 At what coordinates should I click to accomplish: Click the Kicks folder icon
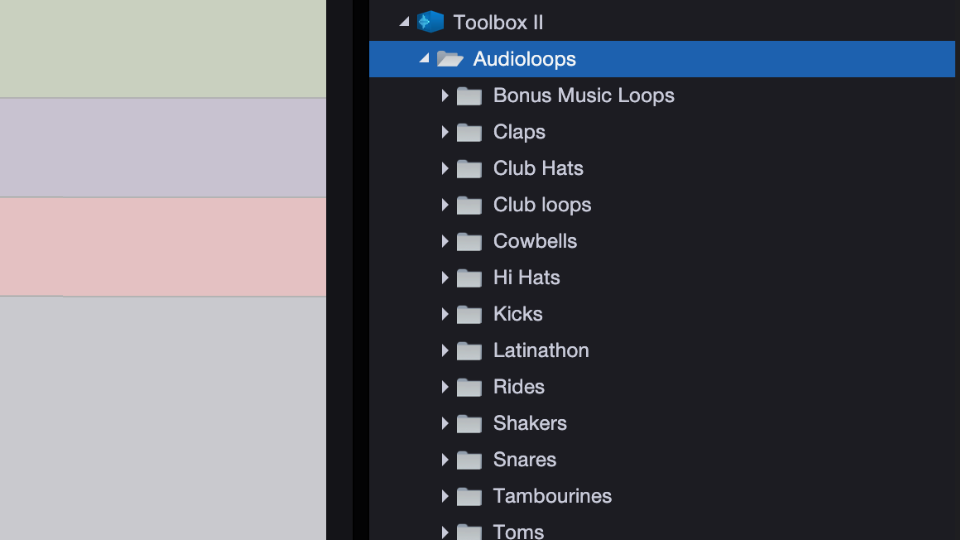469,314
